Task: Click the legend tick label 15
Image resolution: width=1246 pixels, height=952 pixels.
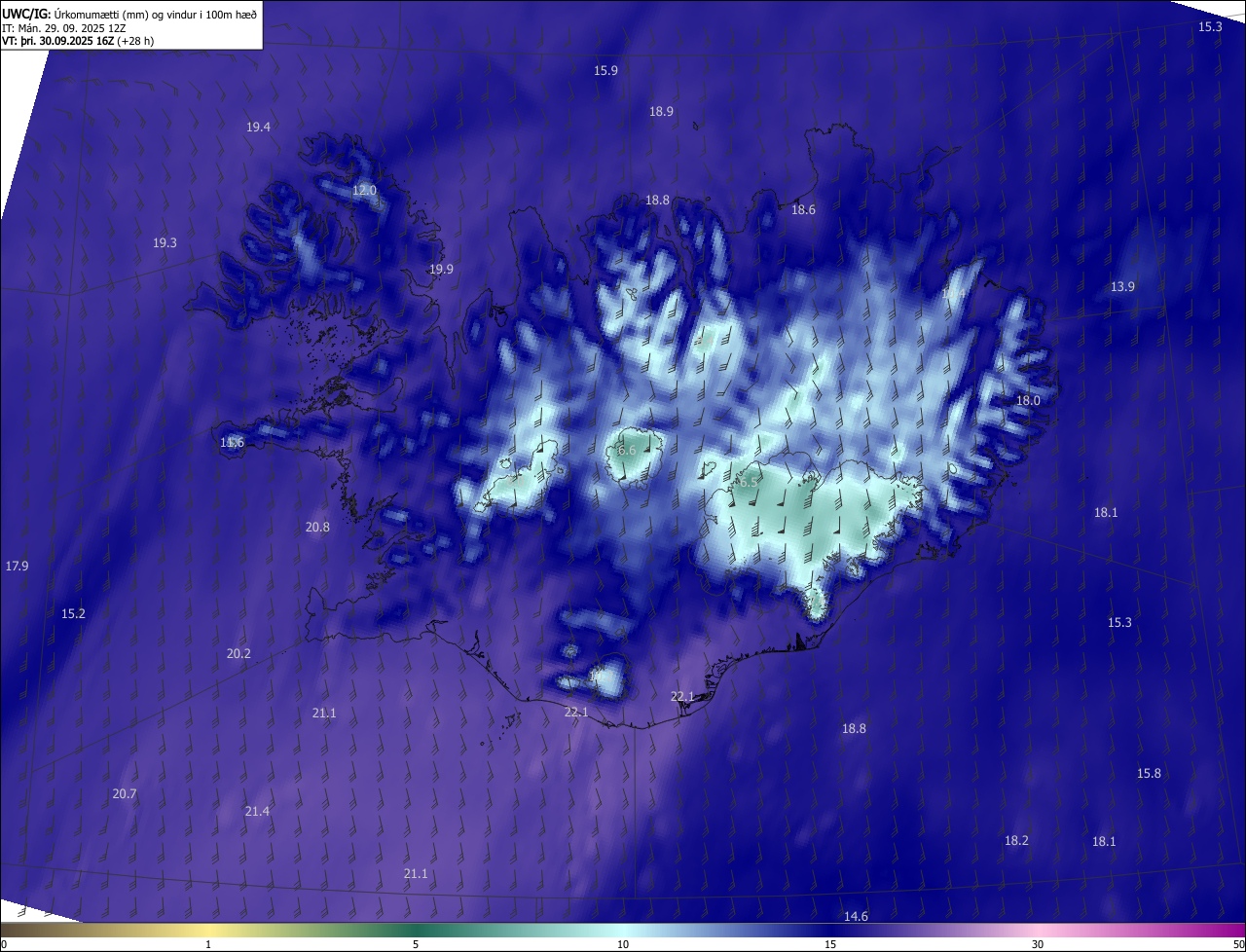Action: coord(830,944)
